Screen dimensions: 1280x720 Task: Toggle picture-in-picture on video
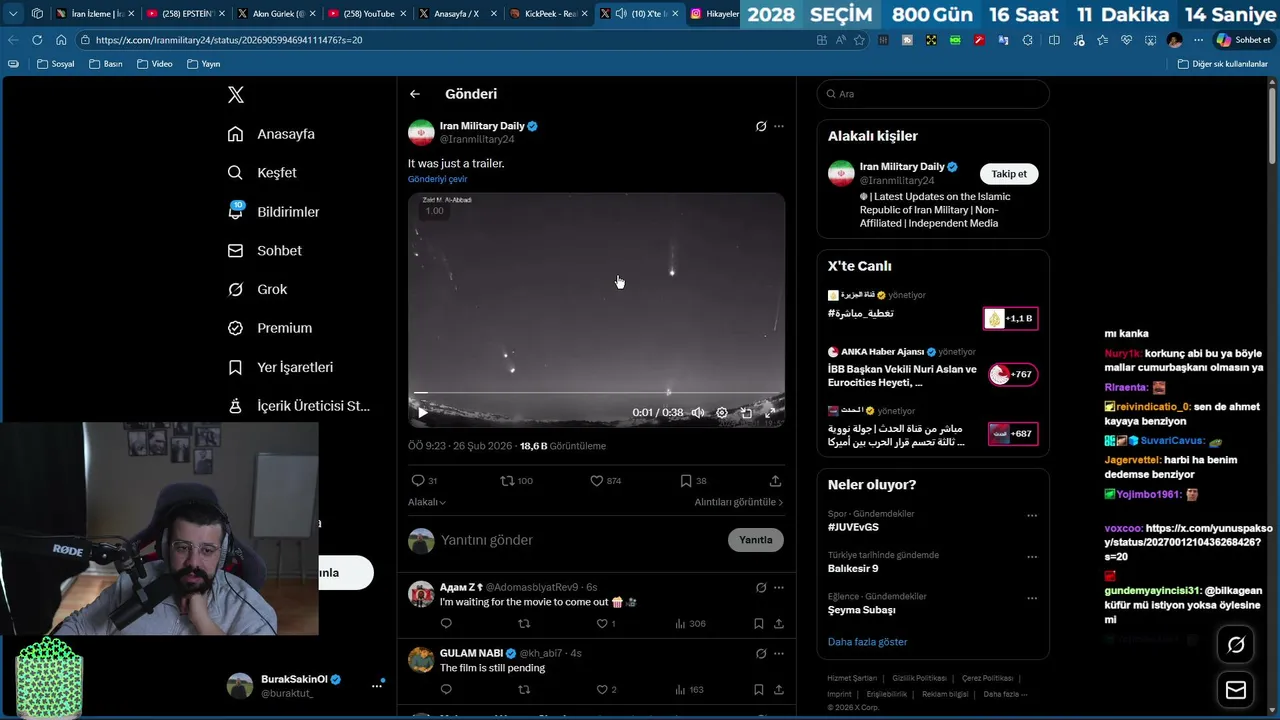tap(746, 412)
